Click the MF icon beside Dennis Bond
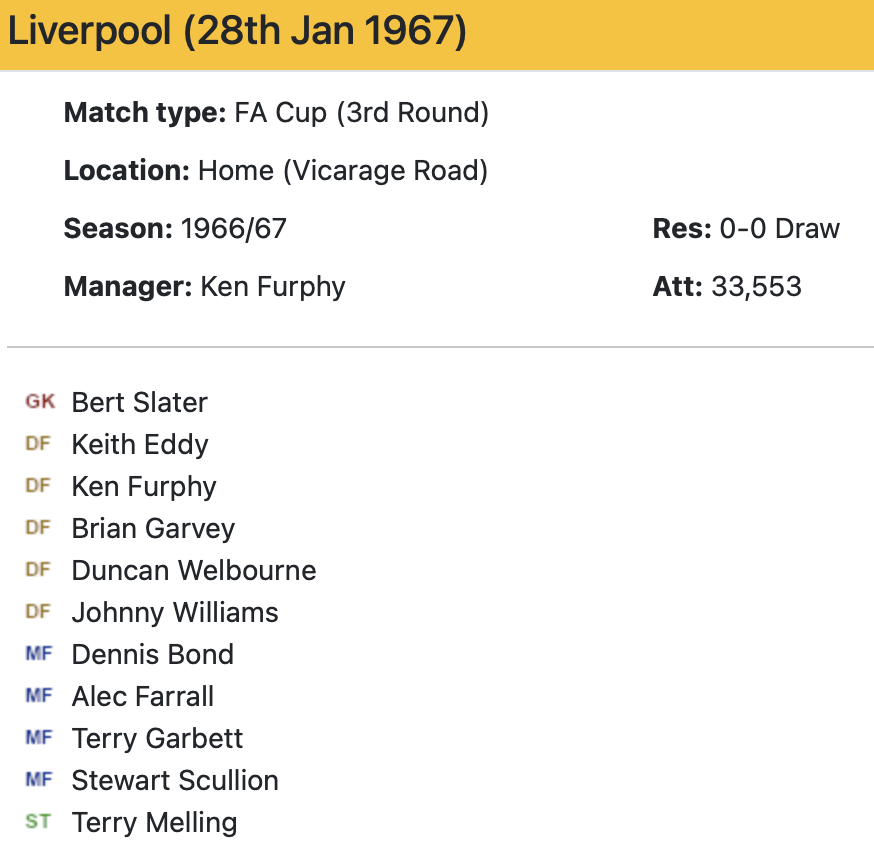Screen dimensions: 874x846 coord(38,654)
